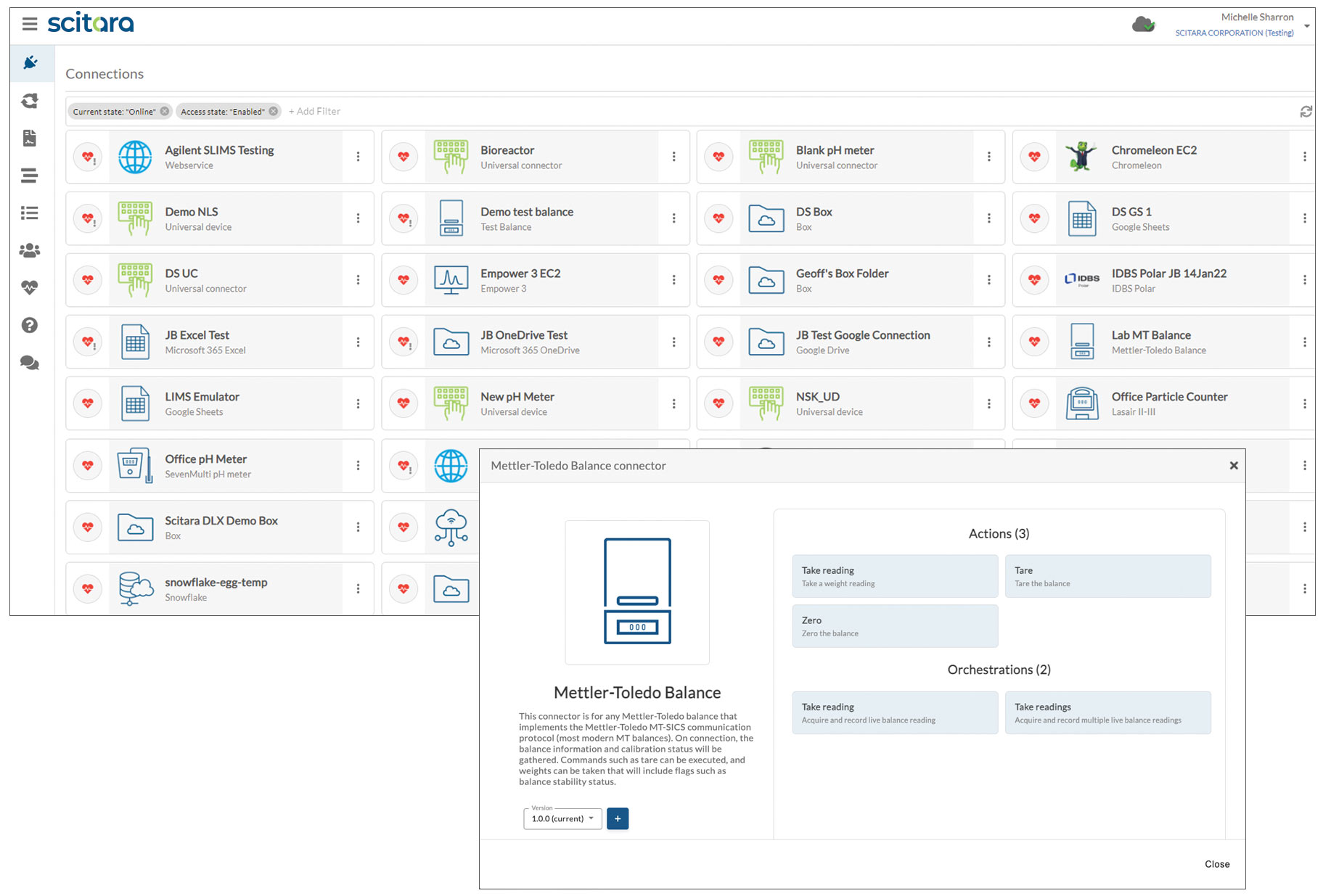Screen dimensions: 1323x896
Task: Open the bulleted list icon in sidebar
Action: click(x=30, y=213)
